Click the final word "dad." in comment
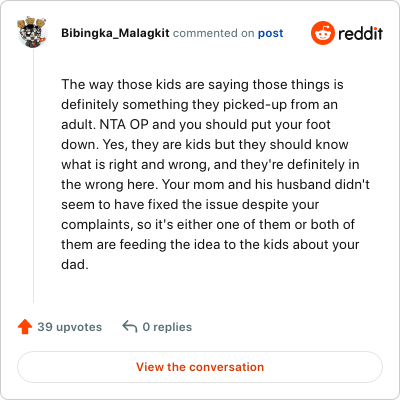 75,264
